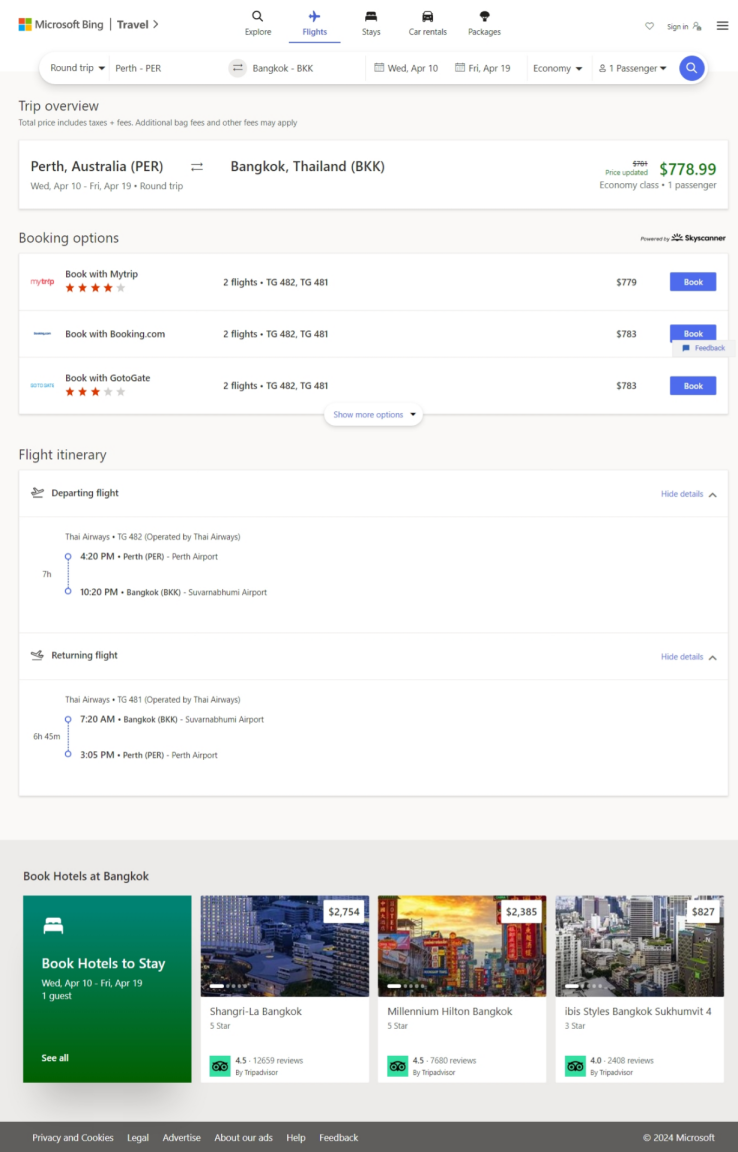Image resolution: width=738 pixels, height=1152 pixels.
Task: Expand the 1 Passenger selector
Action: 632,68
